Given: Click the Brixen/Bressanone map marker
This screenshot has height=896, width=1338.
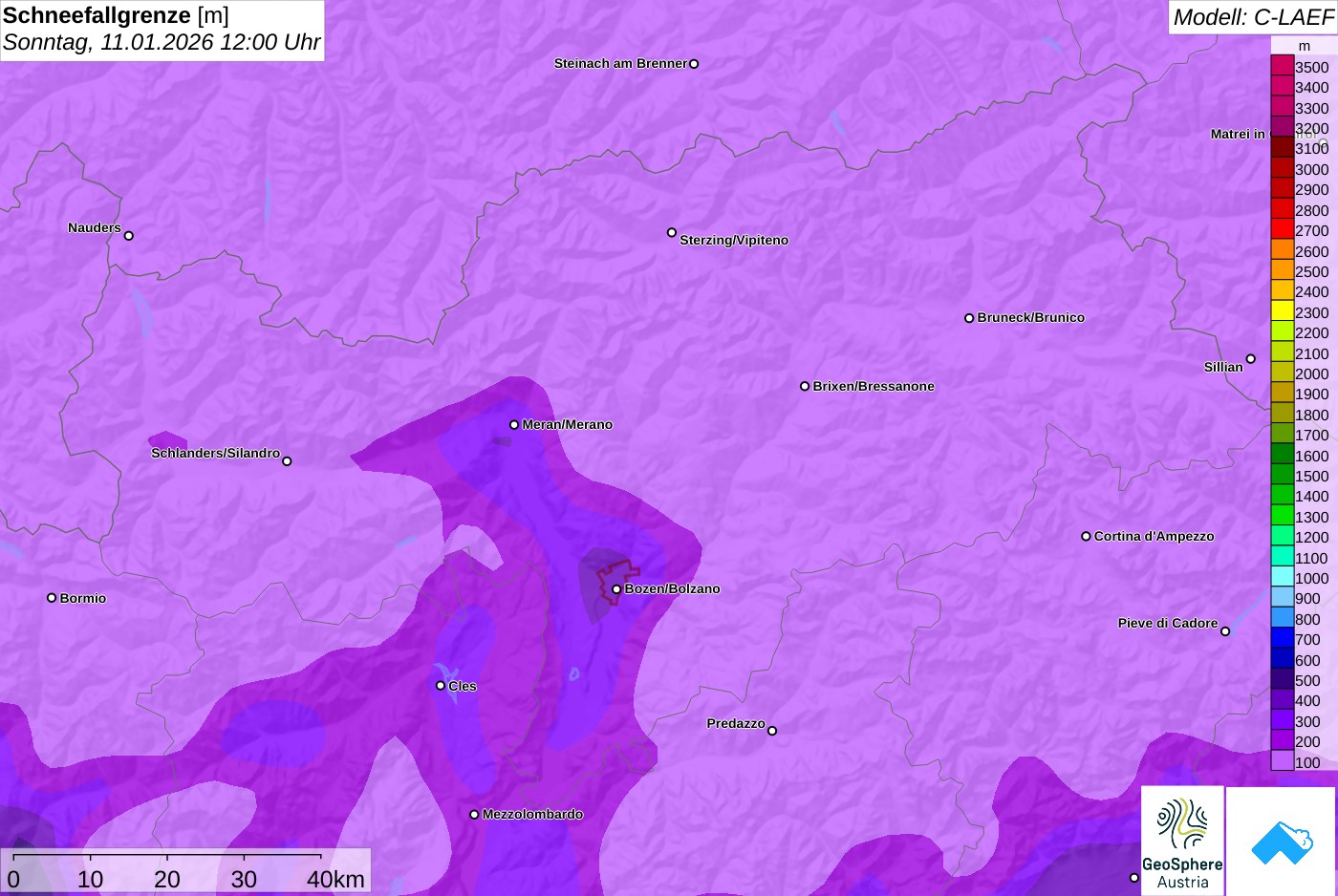Looking at the screenshot, I should tap(805, 387).
